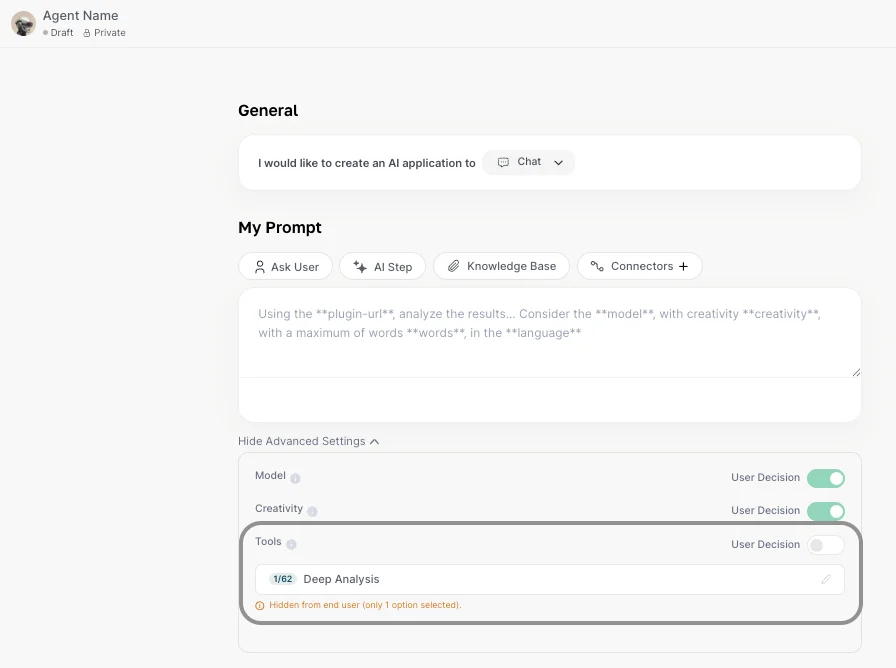Click the Model info icon

click(295, 478)
